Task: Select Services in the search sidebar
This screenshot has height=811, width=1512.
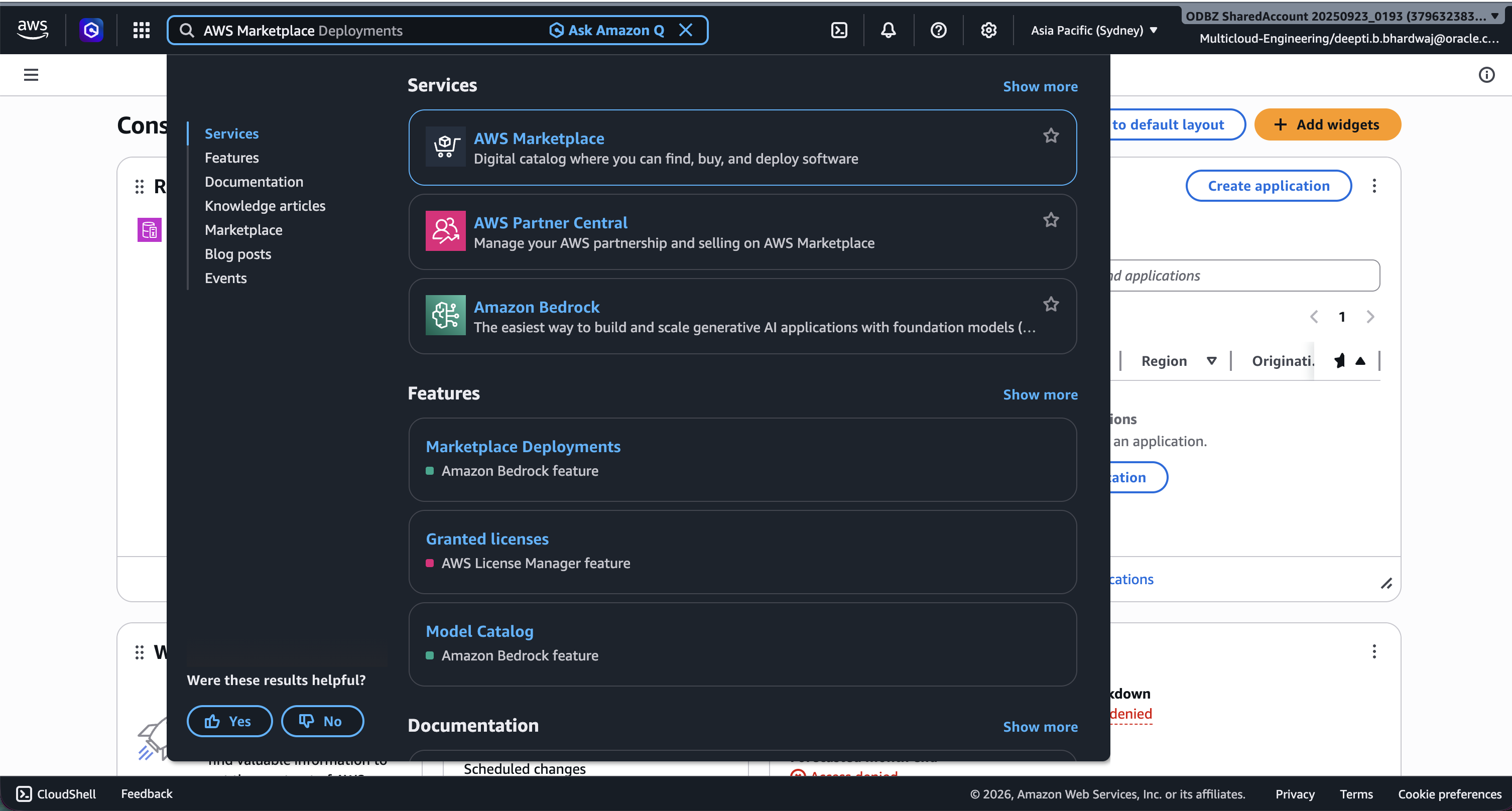Action: click(x=231, y=133)
